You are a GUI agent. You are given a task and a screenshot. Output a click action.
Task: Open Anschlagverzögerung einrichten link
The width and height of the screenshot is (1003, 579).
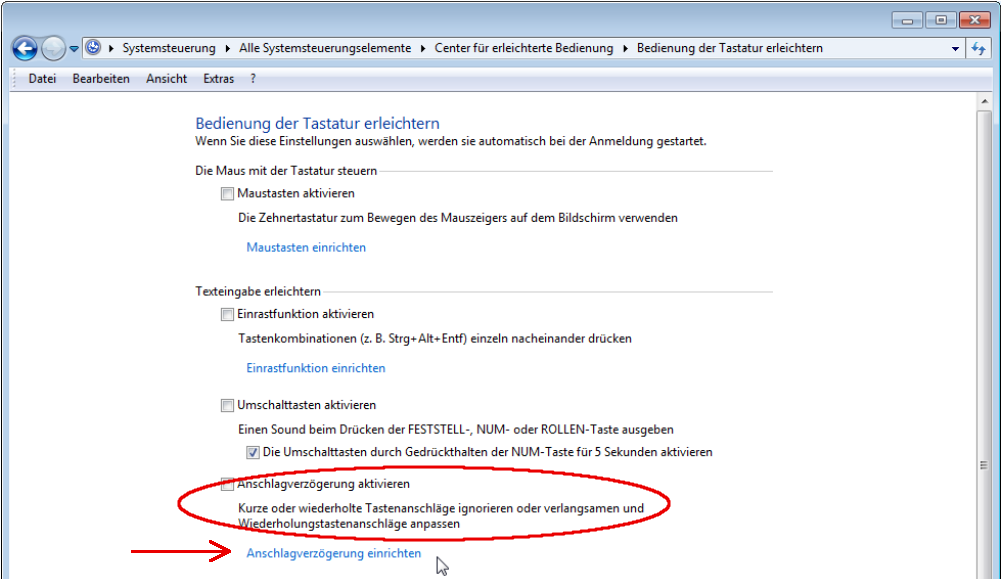coord(334,553)
